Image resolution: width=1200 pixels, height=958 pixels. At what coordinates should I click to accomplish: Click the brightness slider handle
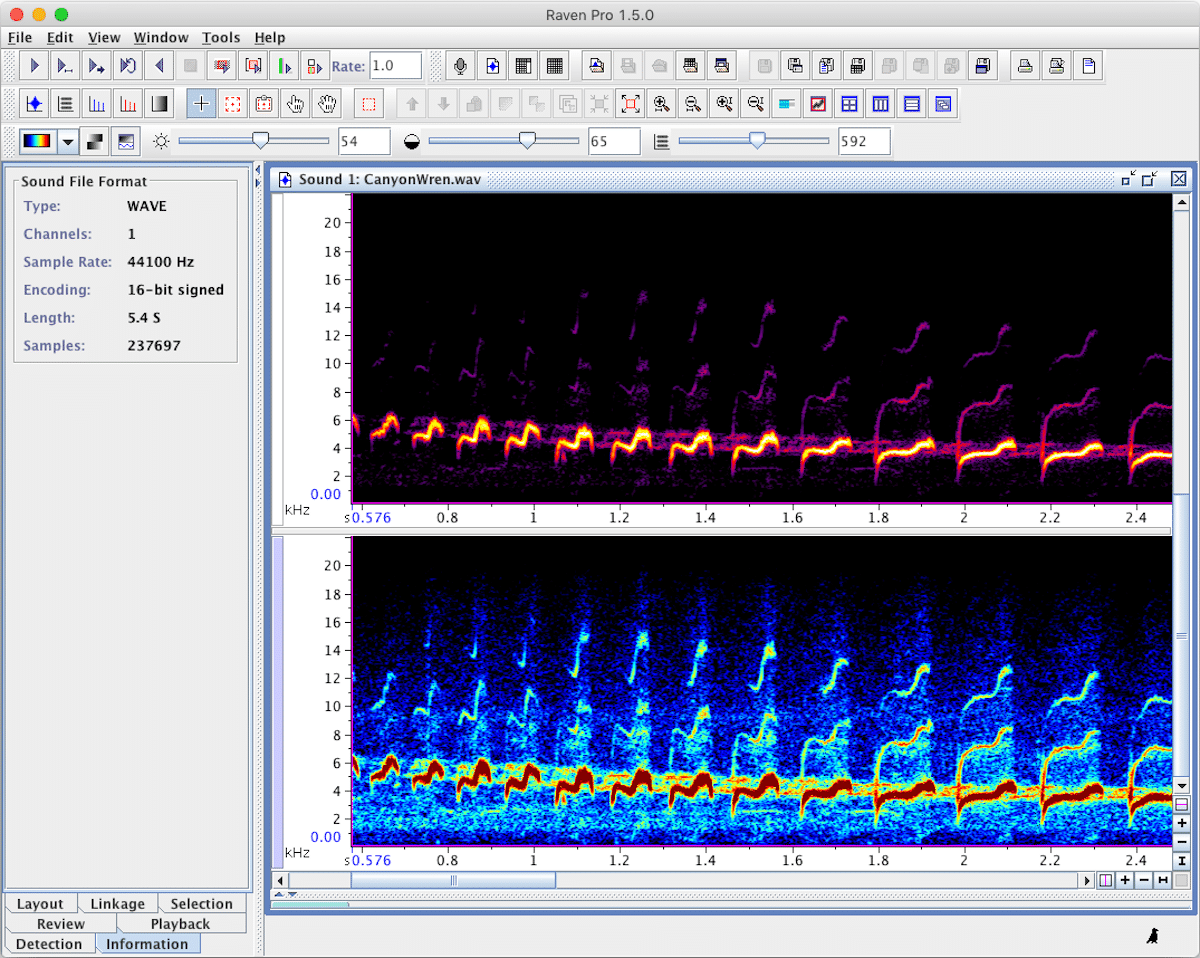260,141
